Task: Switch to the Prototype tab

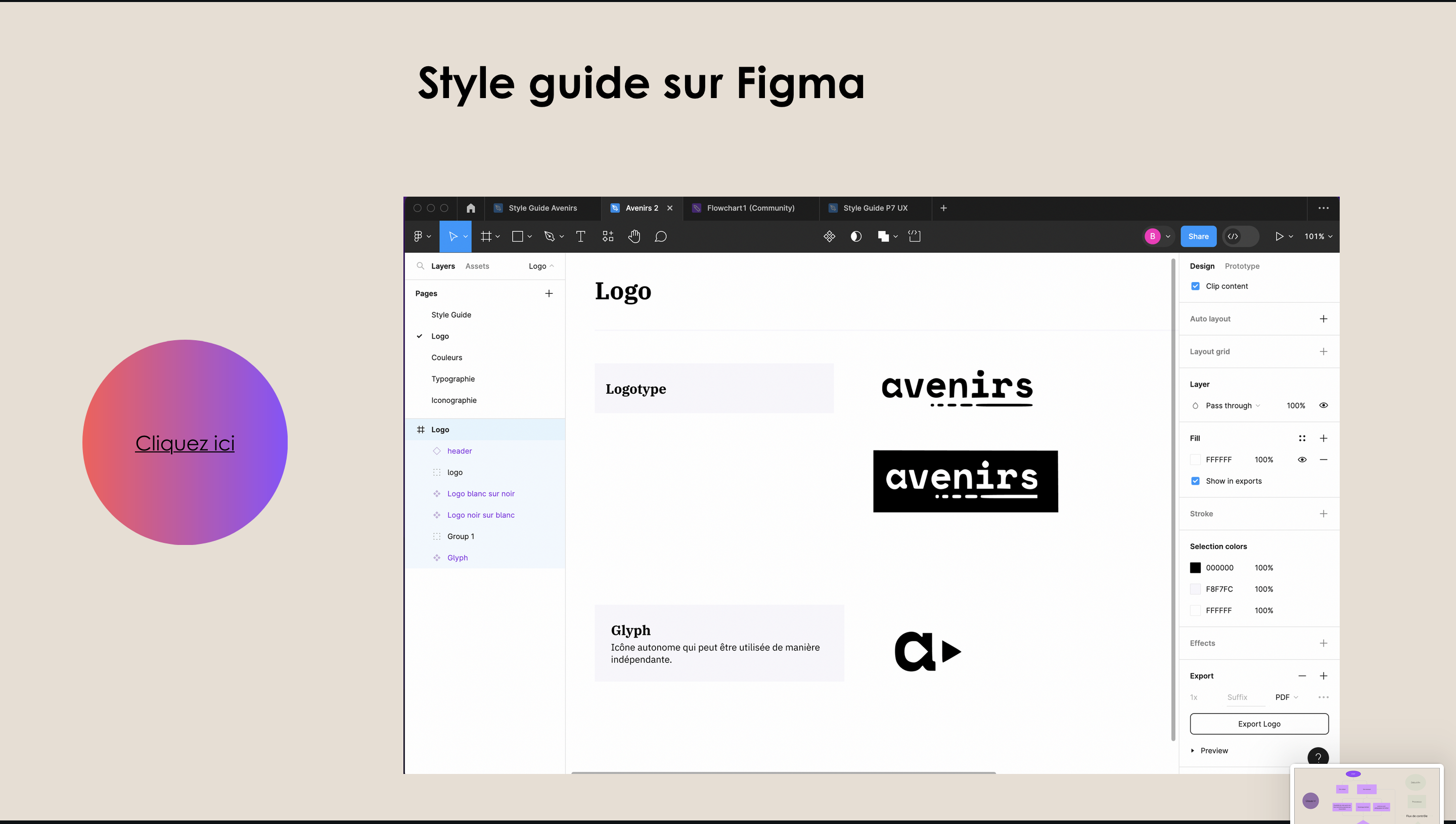Action: tap(1242, 266)
